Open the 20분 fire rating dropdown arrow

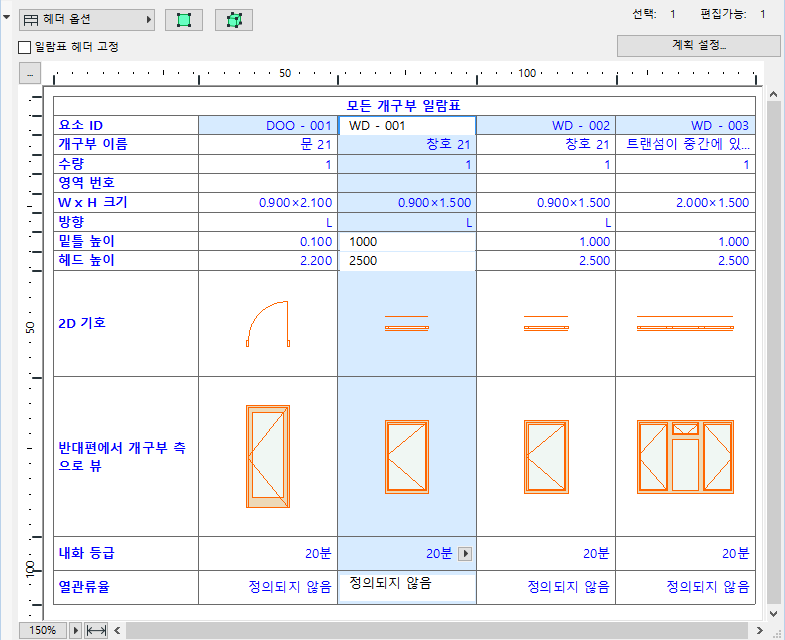[465, 554]
